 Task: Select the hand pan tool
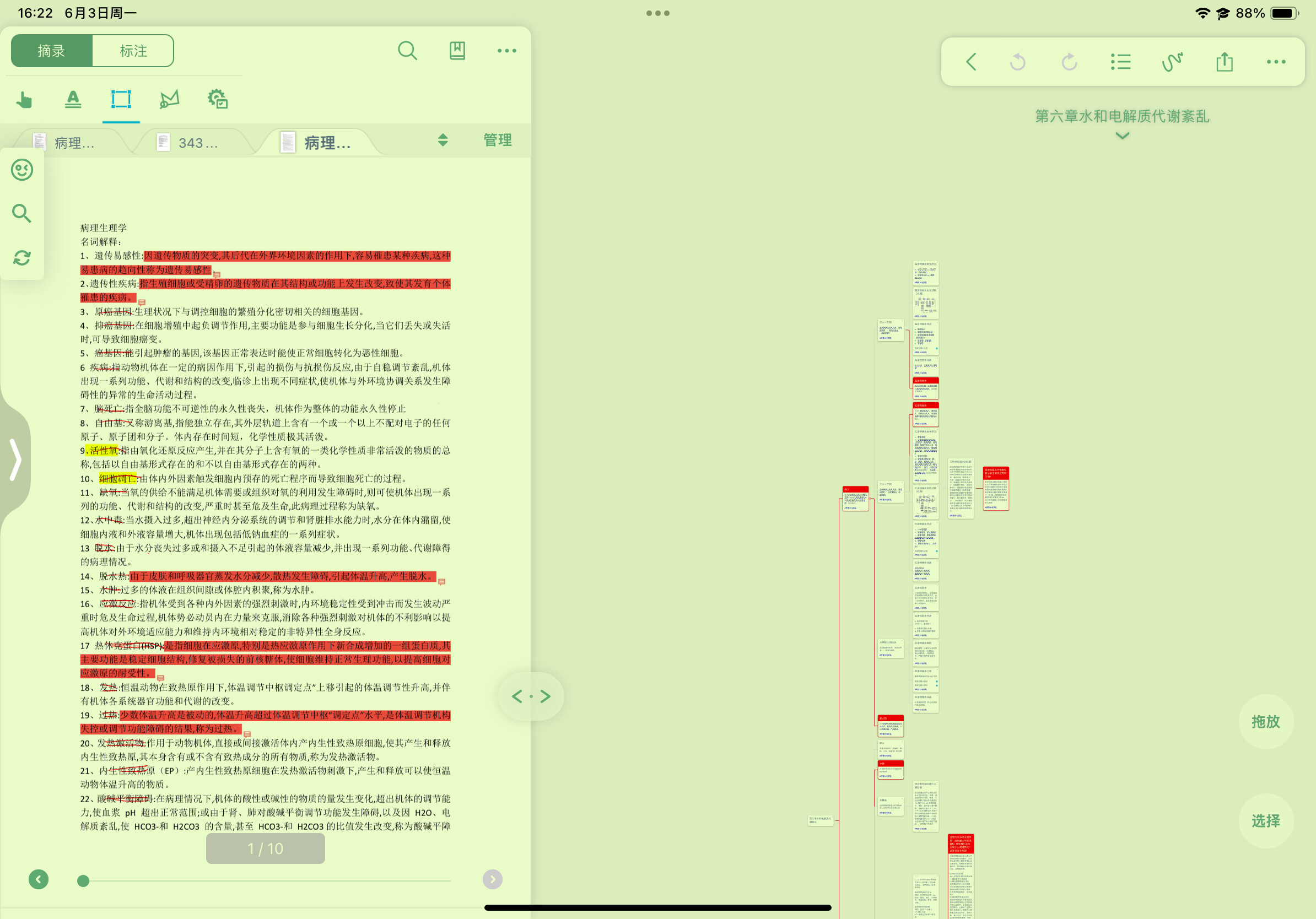pyautogui.click(x=24, y=100)
